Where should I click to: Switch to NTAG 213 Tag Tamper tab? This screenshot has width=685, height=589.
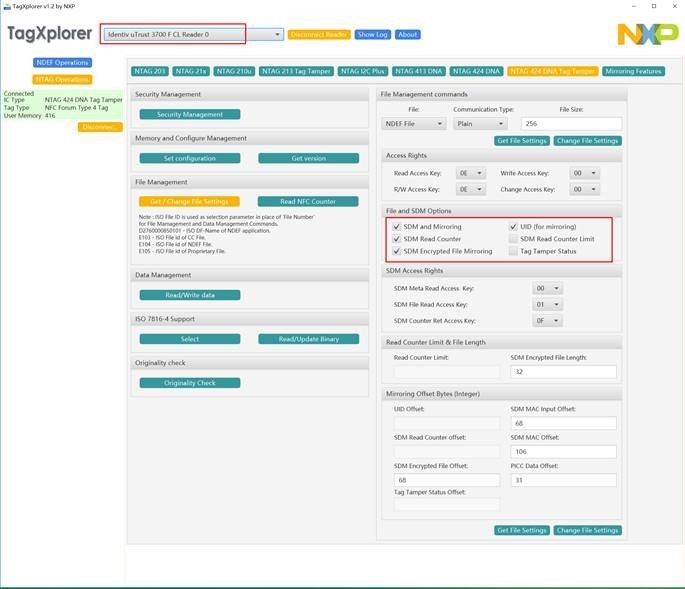[x=296, y=71]
